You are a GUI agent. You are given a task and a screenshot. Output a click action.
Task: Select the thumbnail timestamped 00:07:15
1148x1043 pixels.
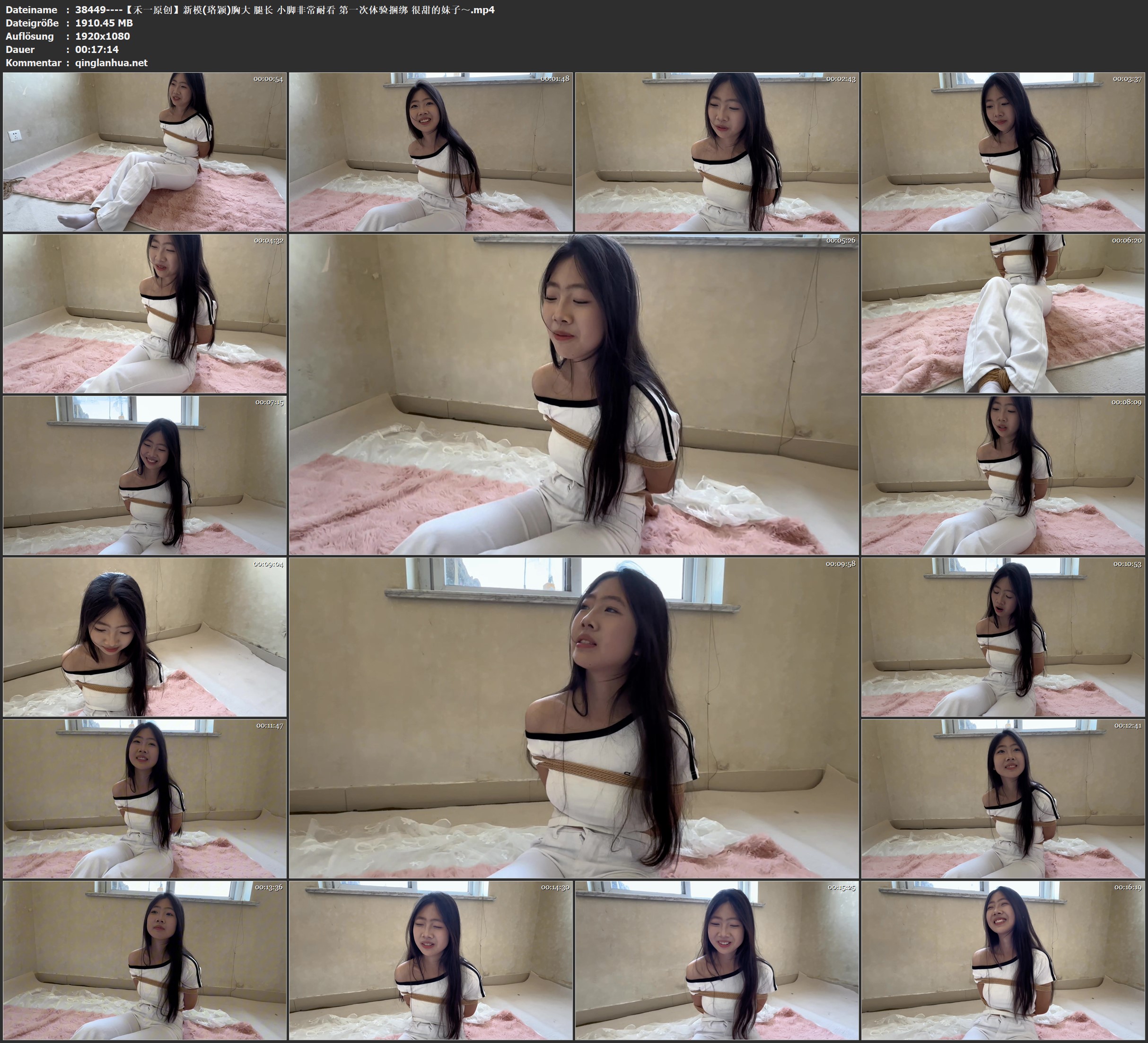click(x=145, y=475)
